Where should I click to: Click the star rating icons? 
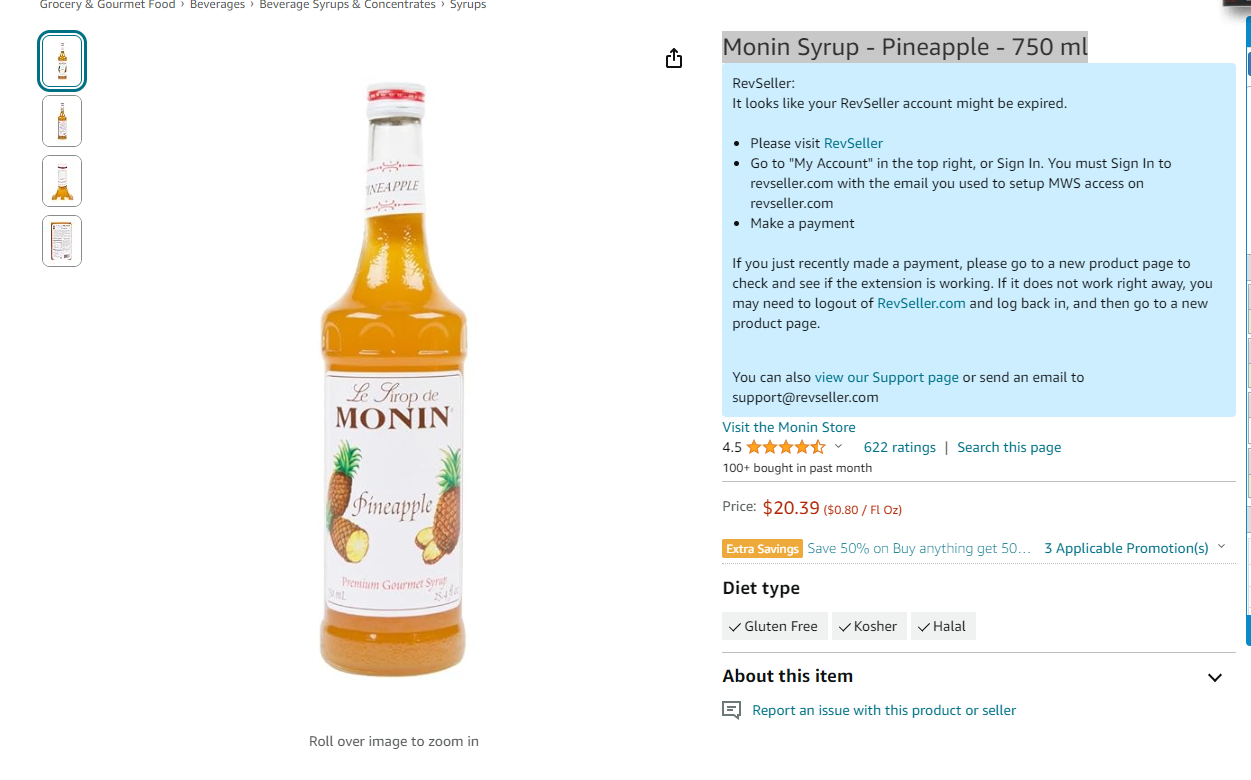click(x=786, y=447)
